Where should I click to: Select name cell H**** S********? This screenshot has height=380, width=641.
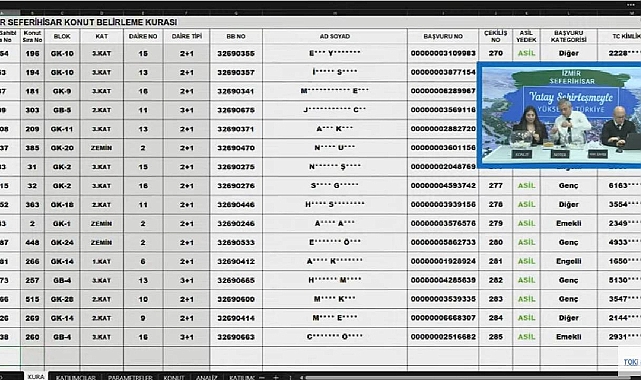334,204
